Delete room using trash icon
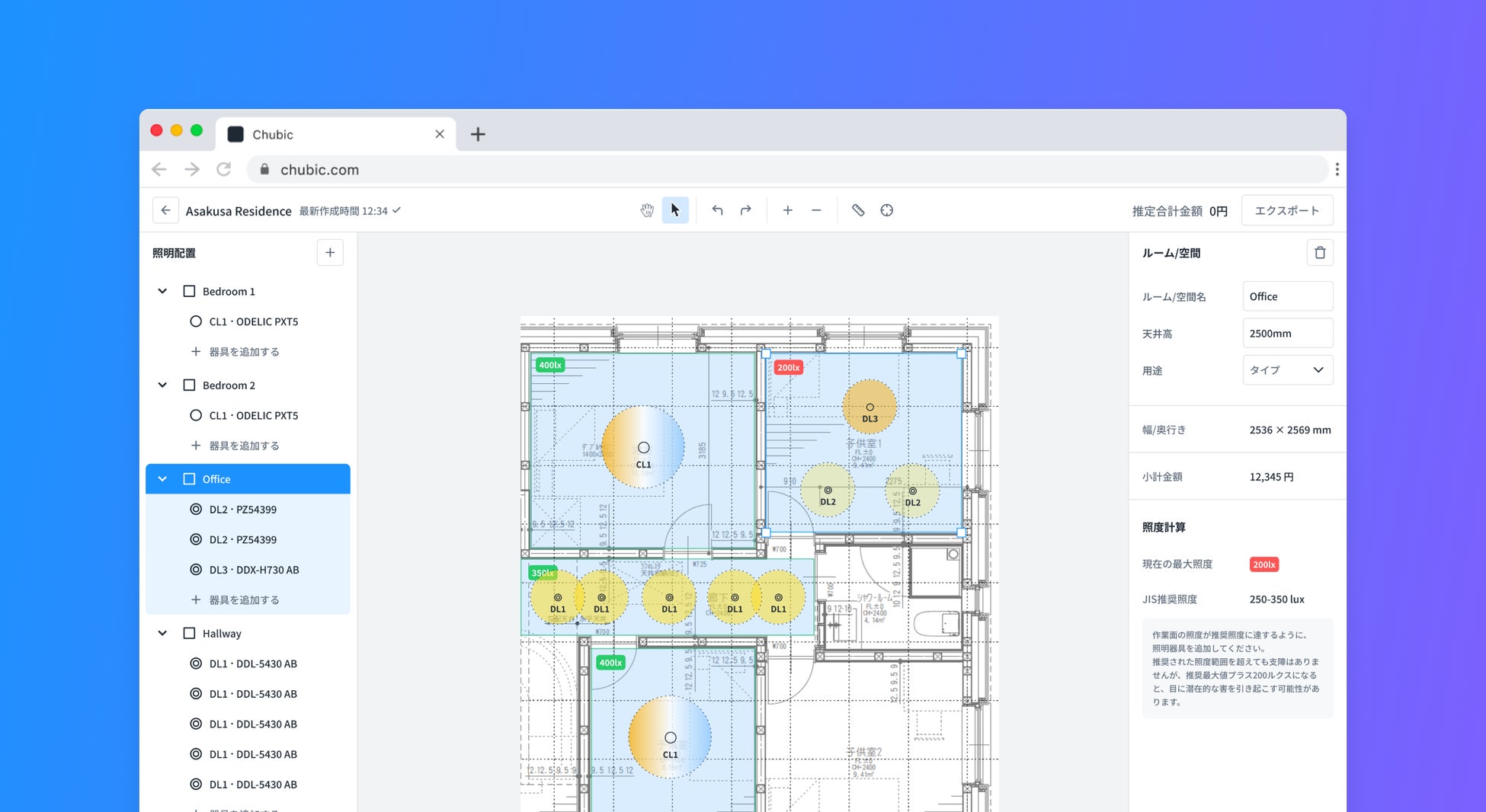 (1320, 253)
